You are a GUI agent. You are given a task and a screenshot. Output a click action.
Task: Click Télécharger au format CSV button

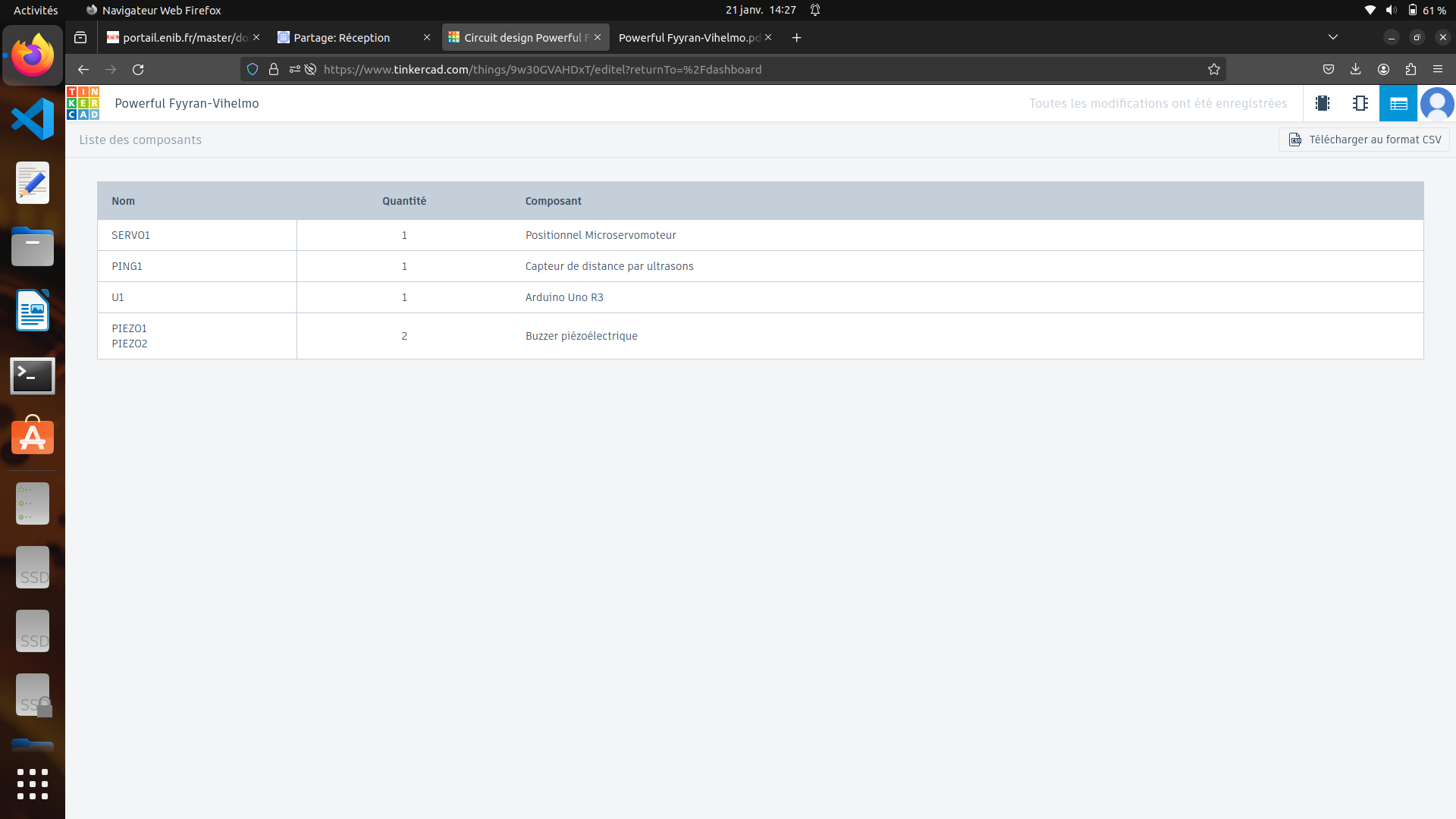[1364, 140]
